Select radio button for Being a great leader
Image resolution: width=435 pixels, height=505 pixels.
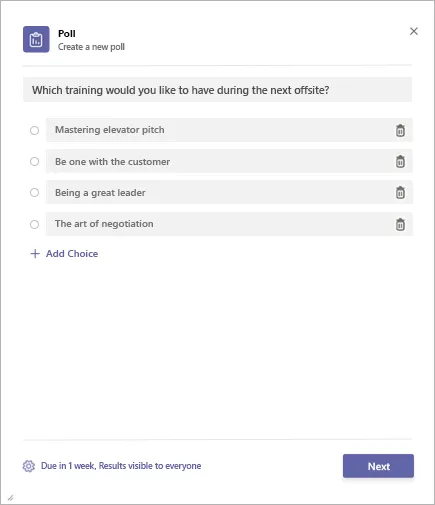(34, 192)
